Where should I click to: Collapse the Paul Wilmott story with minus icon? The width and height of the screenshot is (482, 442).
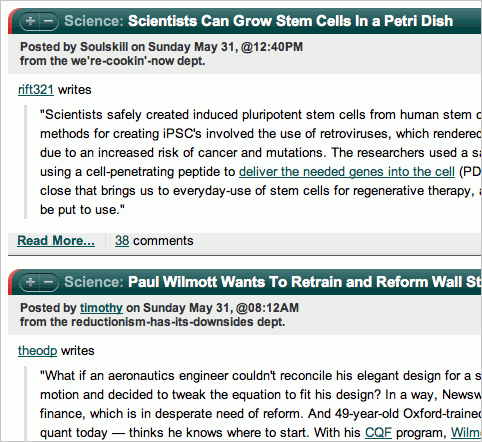point(49,282)
